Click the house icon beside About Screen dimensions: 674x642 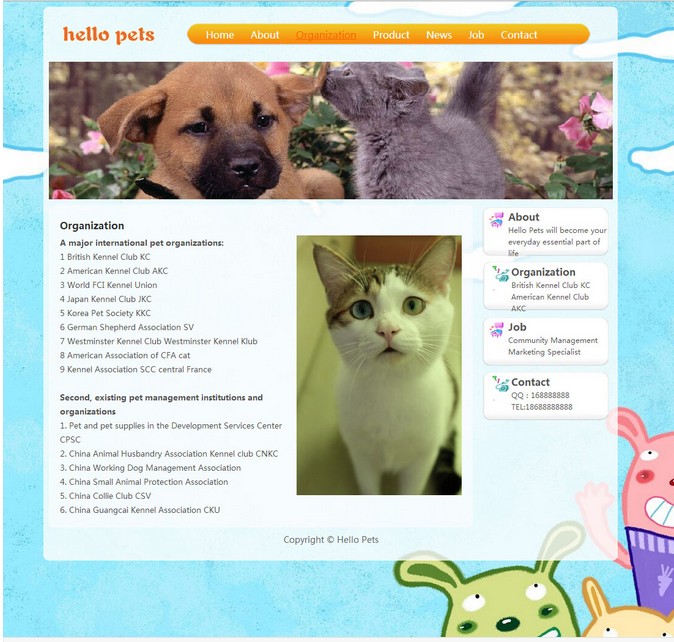496,220
